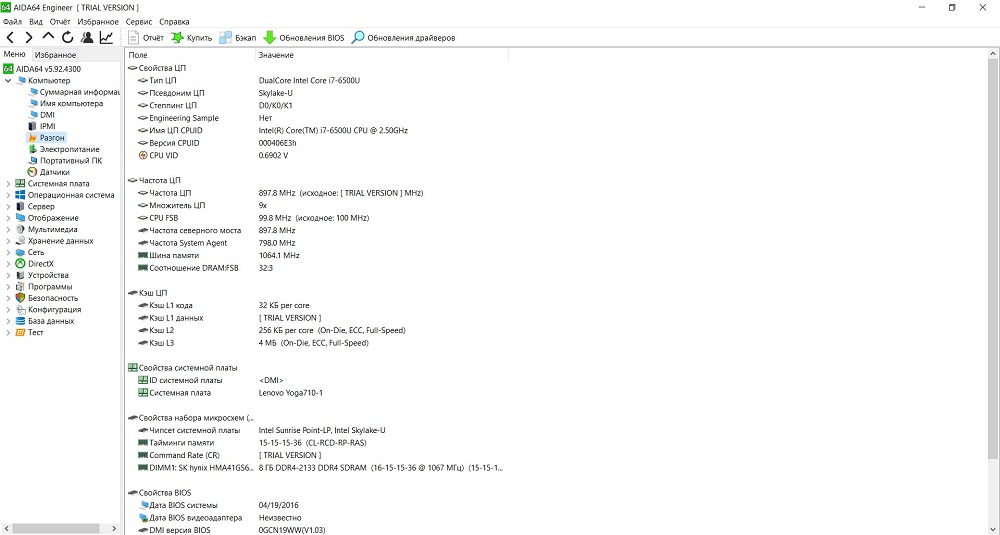Open user management icon in toolbar
This screenshot has height=535, width=1000.
[87, 38]
